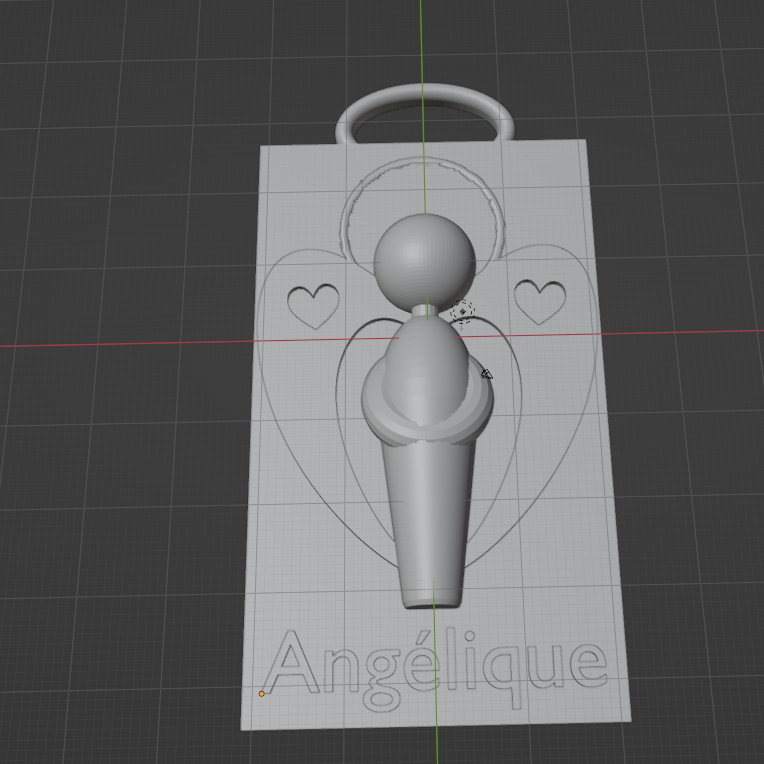This screenshot has width=764, height=764.
Task: Select the angel's spherical head
Action: click(x=424, y=261)
